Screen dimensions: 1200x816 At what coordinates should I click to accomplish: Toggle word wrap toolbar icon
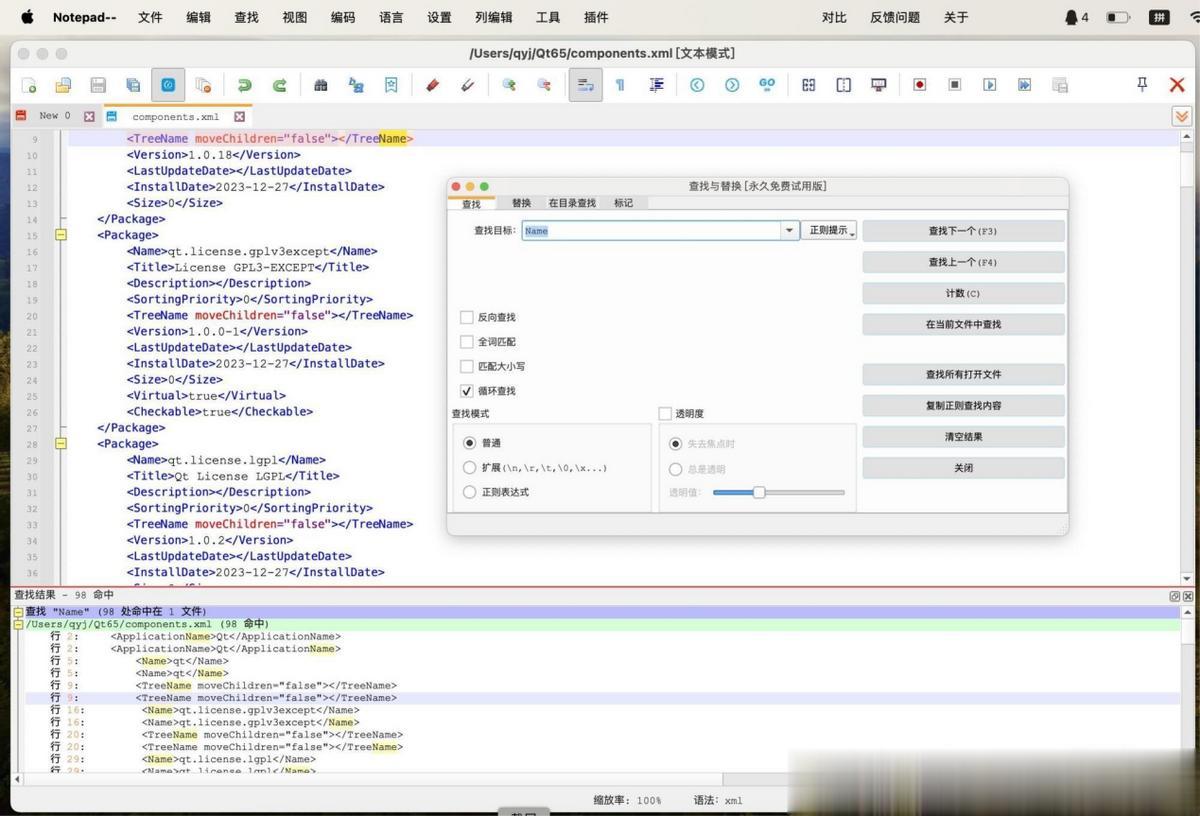(x=585, y=85)
